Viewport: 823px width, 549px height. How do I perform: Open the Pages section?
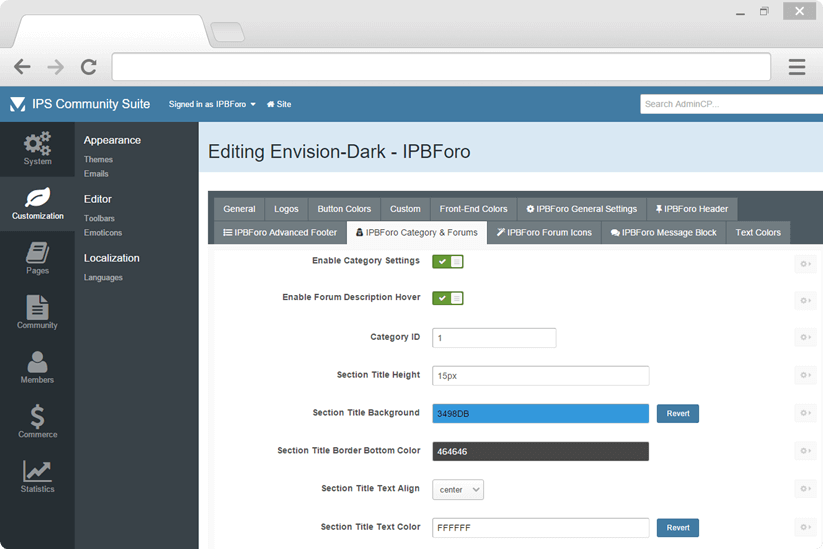(37, 259)
